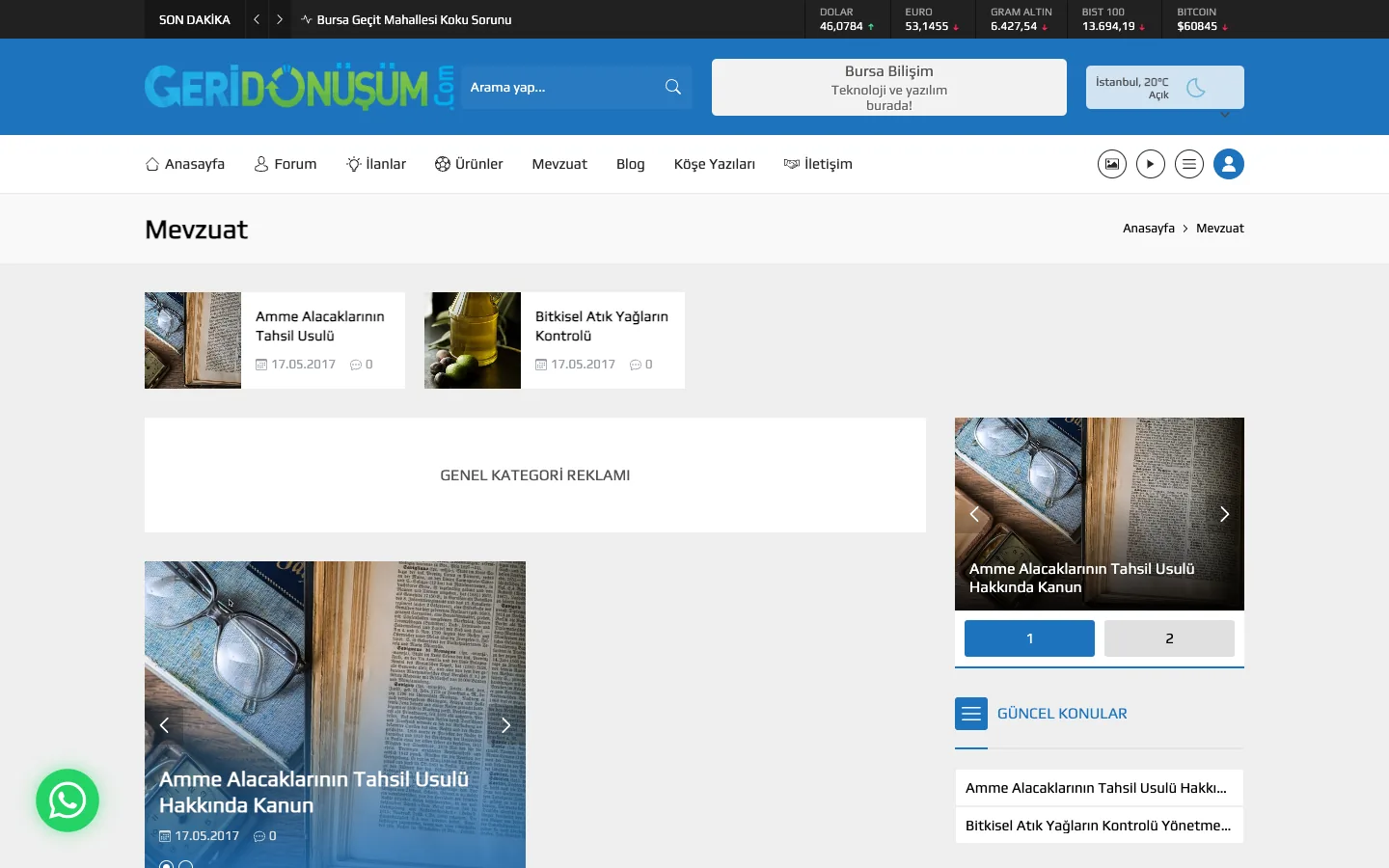Go to next slide in sidebar slider

coord(1224,514)
